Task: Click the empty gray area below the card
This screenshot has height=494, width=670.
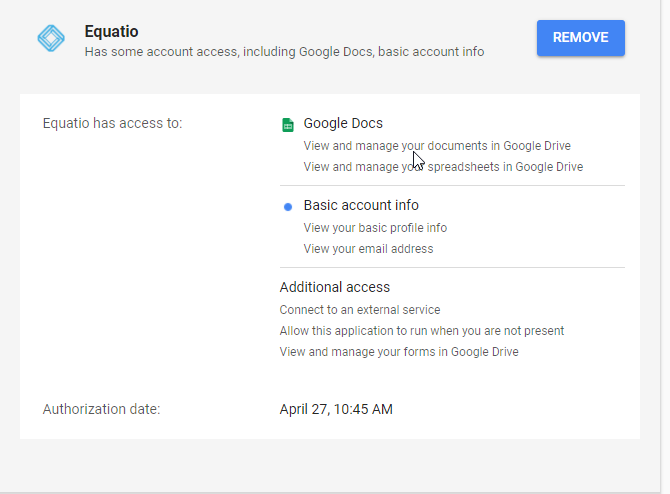Action: point(330,465)
